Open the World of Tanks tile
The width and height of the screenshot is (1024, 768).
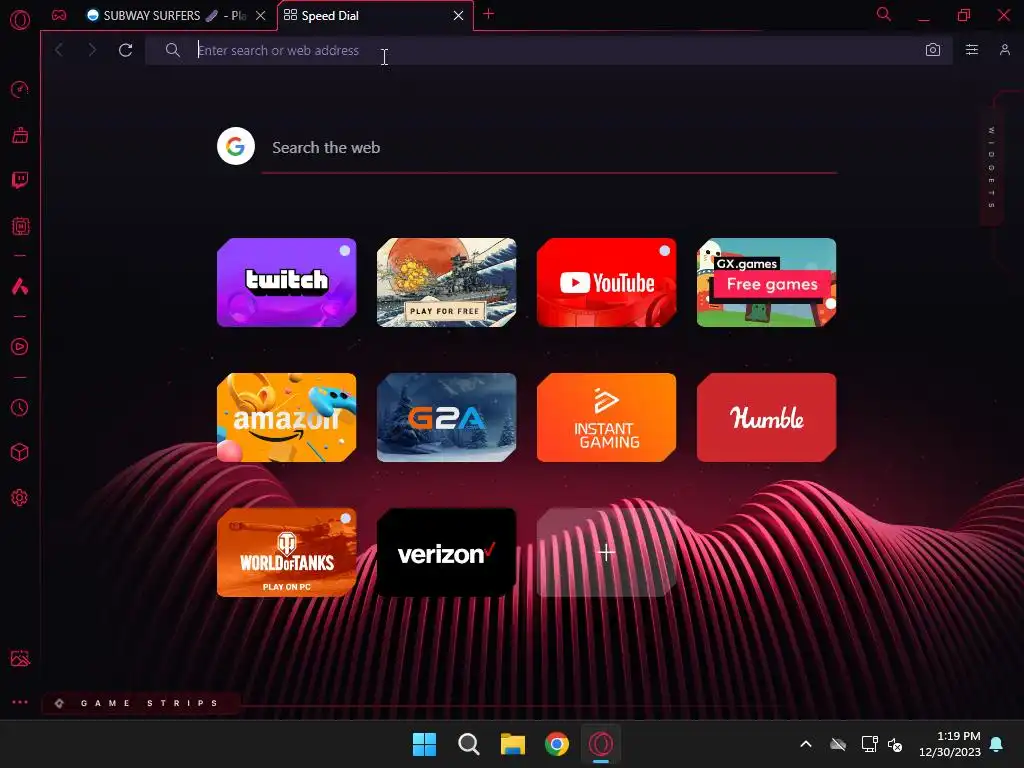pyautogui.click(x=287, y=552)
